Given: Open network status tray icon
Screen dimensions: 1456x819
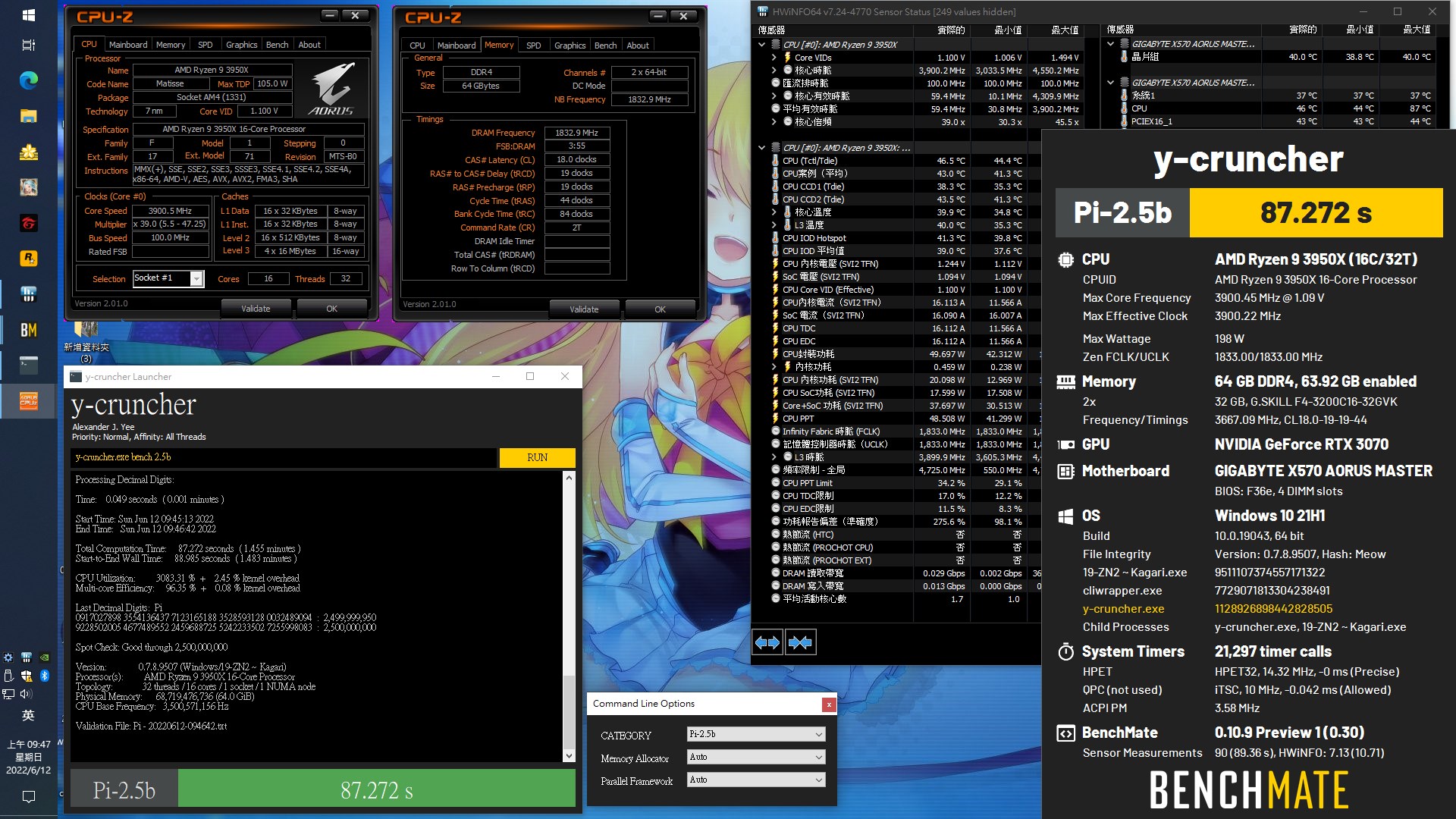Looking at the screenshot, I should [8, 694].
